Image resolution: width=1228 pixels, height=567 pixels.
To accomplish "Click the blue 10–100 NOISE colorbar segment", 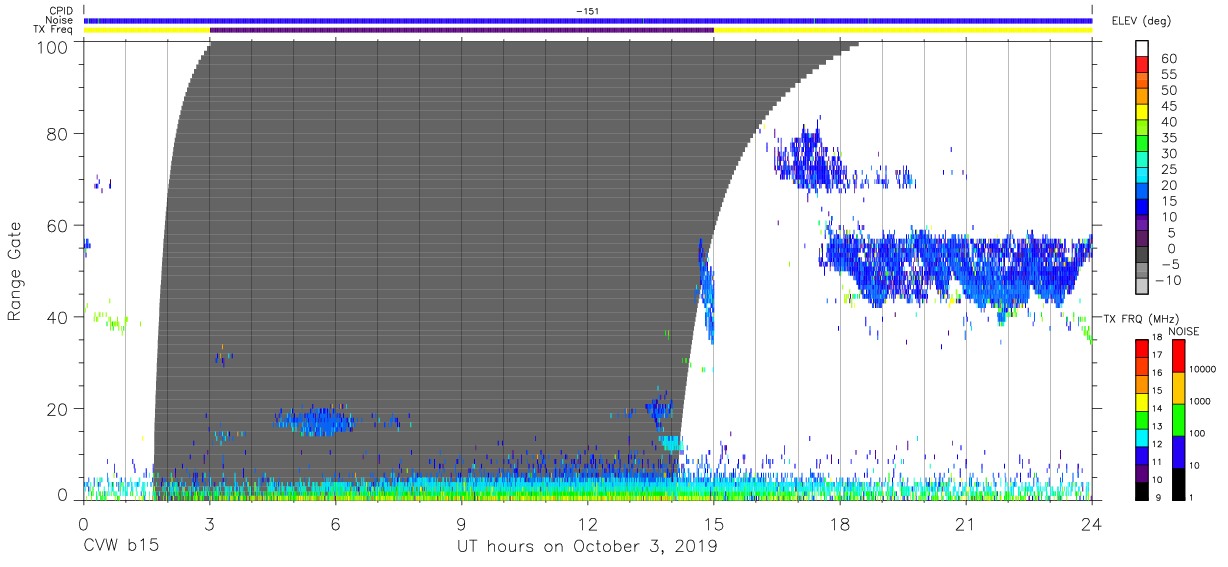I will point(1178,451).
